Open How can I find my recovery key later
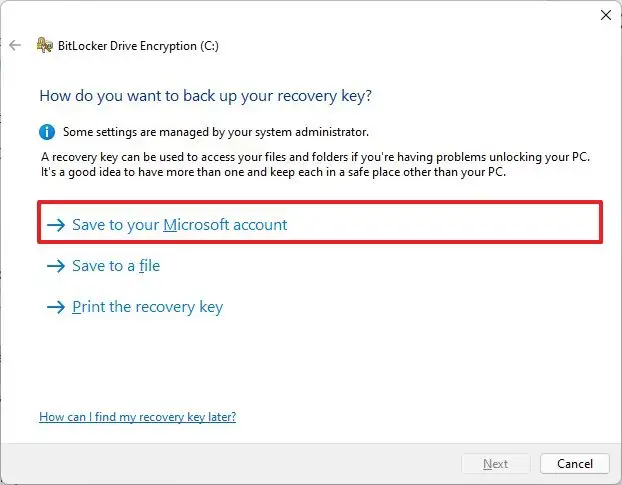 pyautogui.click(x=137, y=416)
